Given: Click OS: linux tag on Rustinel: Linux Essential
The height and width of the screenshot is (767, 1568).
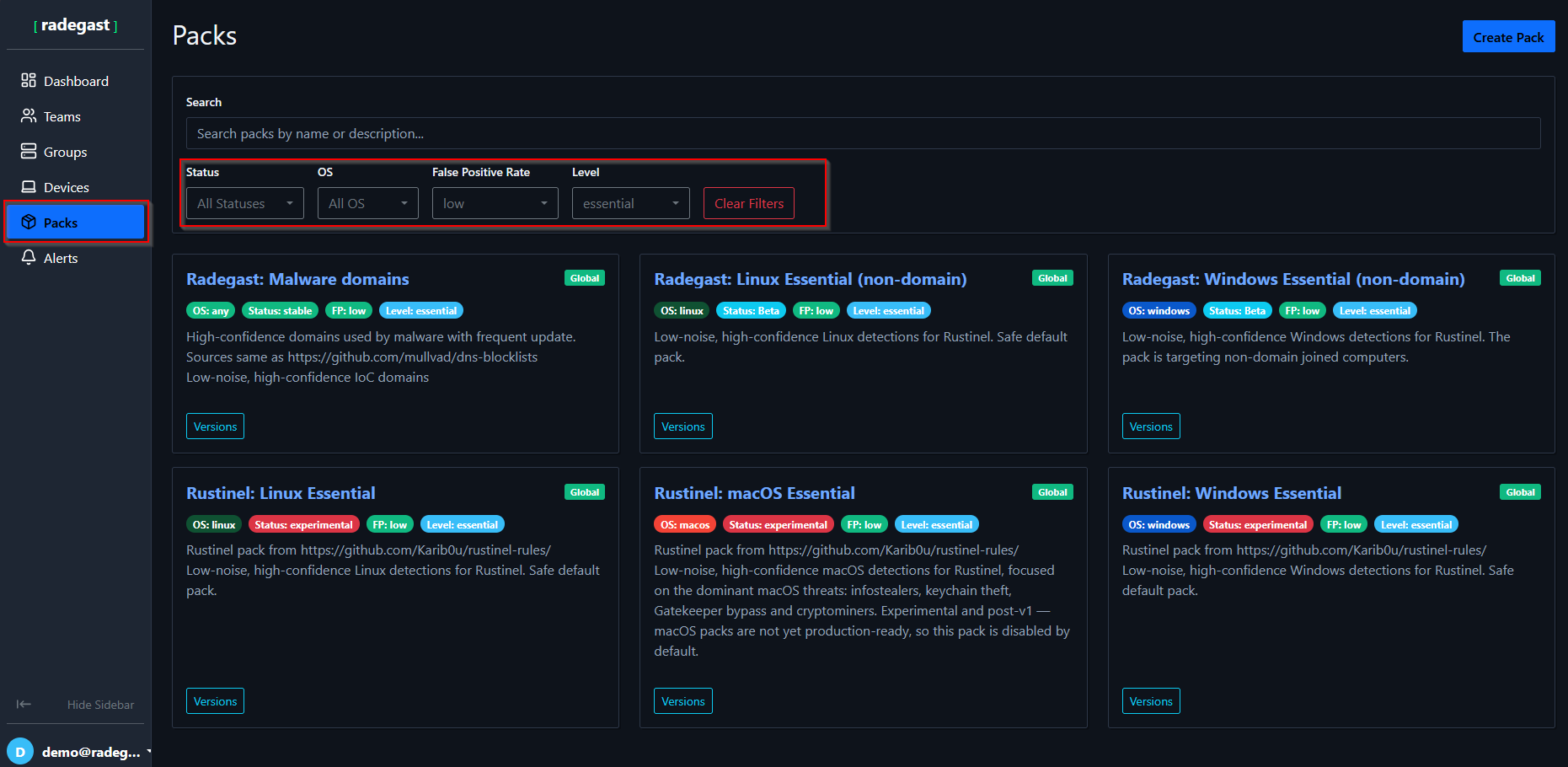Looking at the screenshot, I should point(214,524).
